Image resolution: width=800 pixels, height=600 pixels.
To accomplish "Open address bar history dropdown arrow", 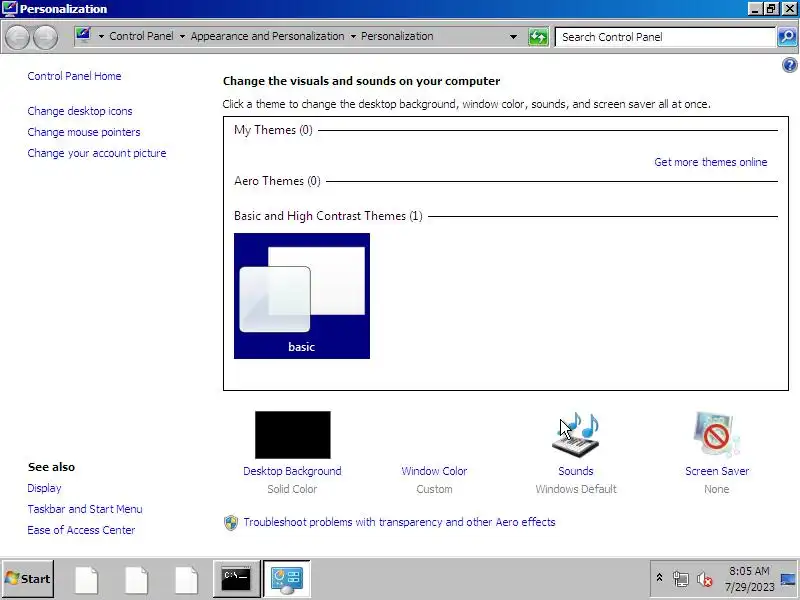I will (513, 37).
